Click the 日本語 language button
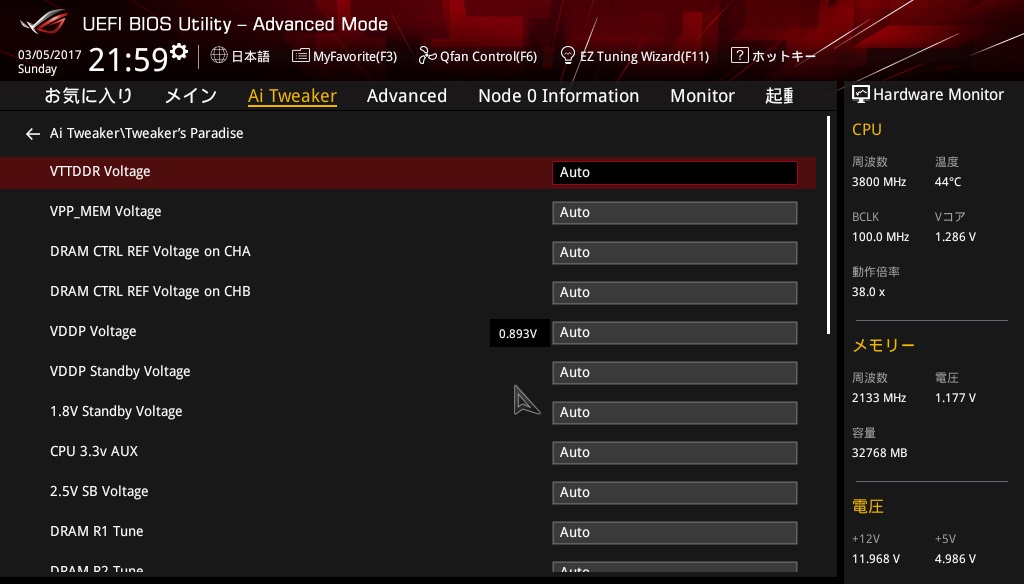Image resolution: width=1024 pixels, height=584 pixels. (x=250, y=57)
